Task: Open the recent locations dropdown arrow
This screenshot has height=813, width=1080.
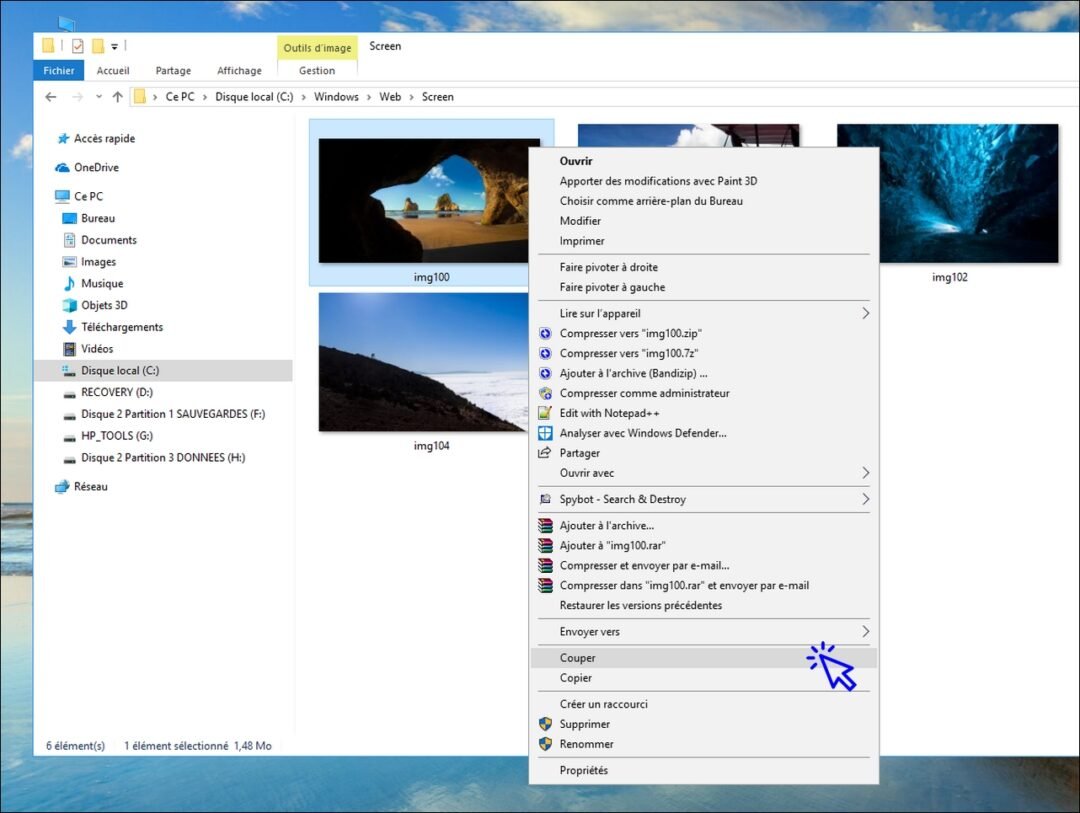Action: 99,97
